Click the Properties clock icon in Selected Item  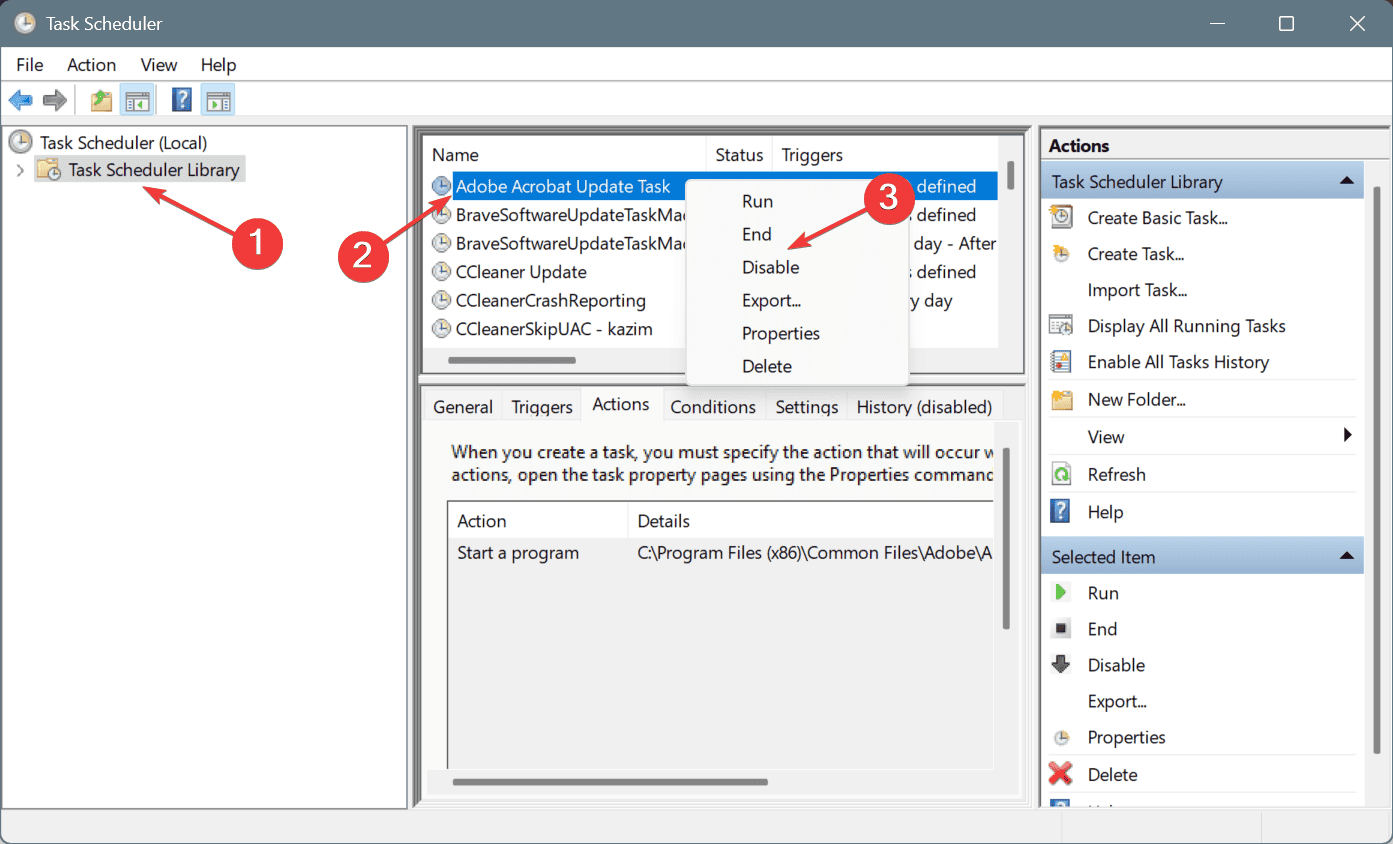click(1061, 738)
